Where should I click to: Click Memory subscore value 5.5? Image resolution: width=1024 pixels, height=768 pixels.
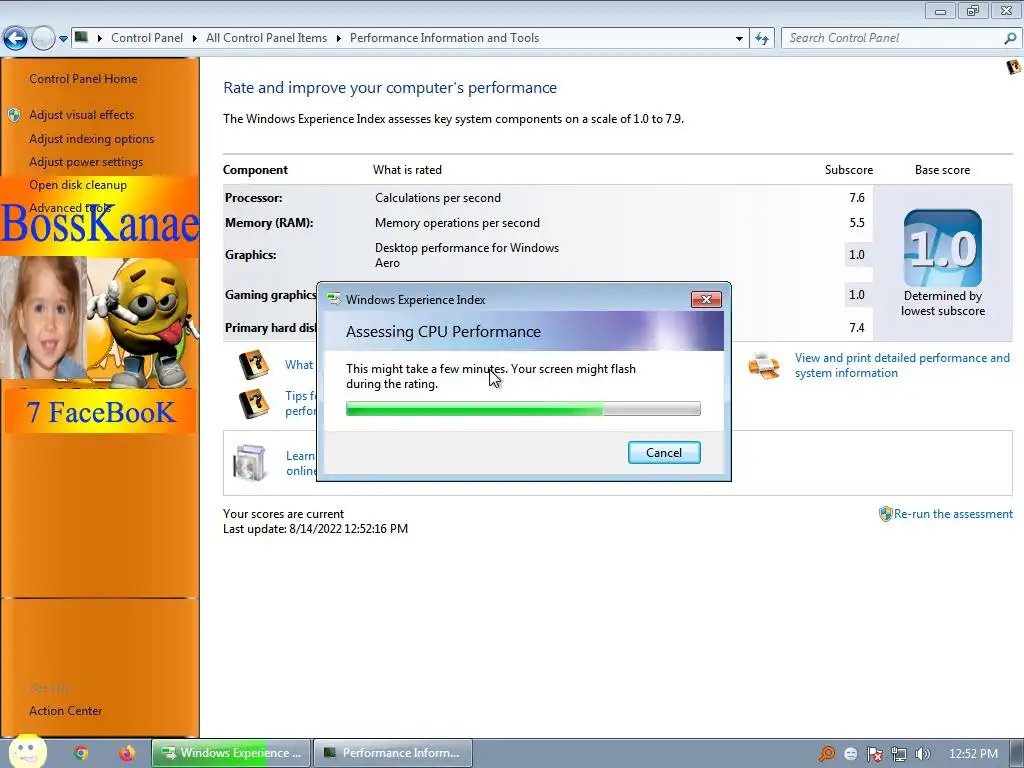click(x=857, y=223)
